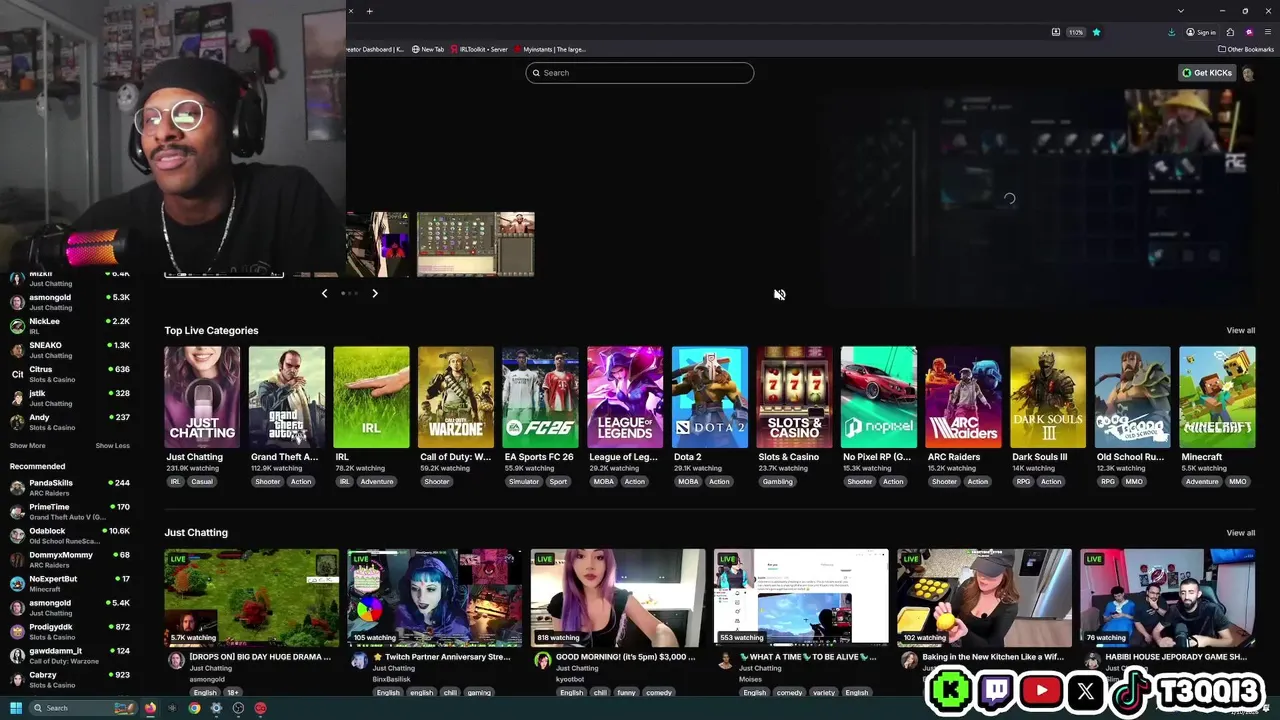Open the browser hamburger application menu
This screenshot has width=1280, height=720.
(1266, 32)
